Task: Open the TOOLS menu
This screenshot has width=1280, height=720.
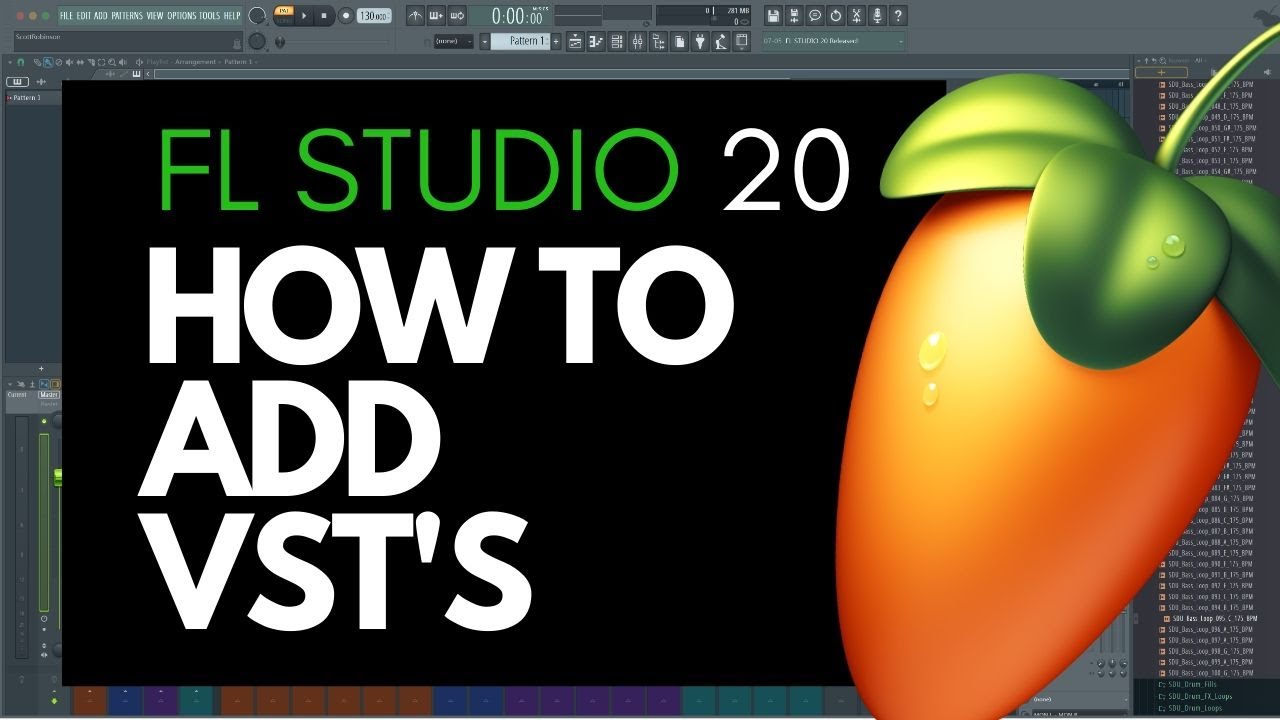Action: click(209, 16)
